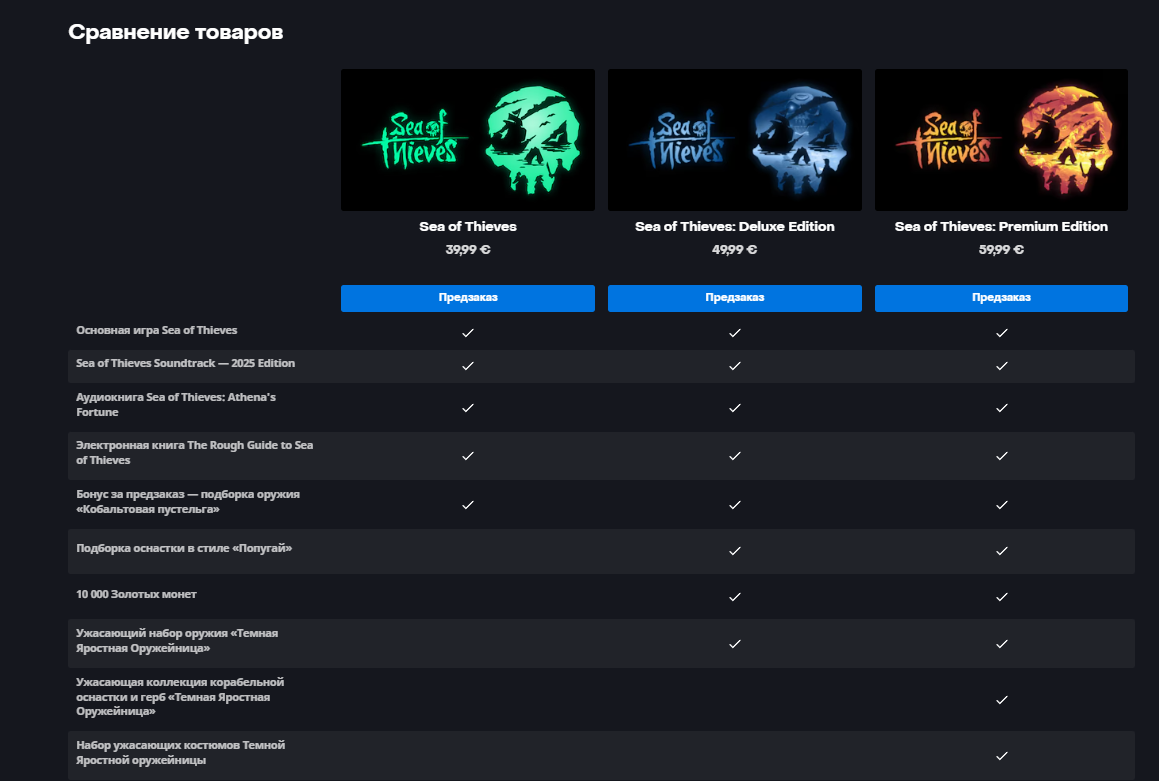This screenshot has height=781, width=1159.
Task: Click the Набор ужасающих костюмов row label
Action: [x=180, y=752]
